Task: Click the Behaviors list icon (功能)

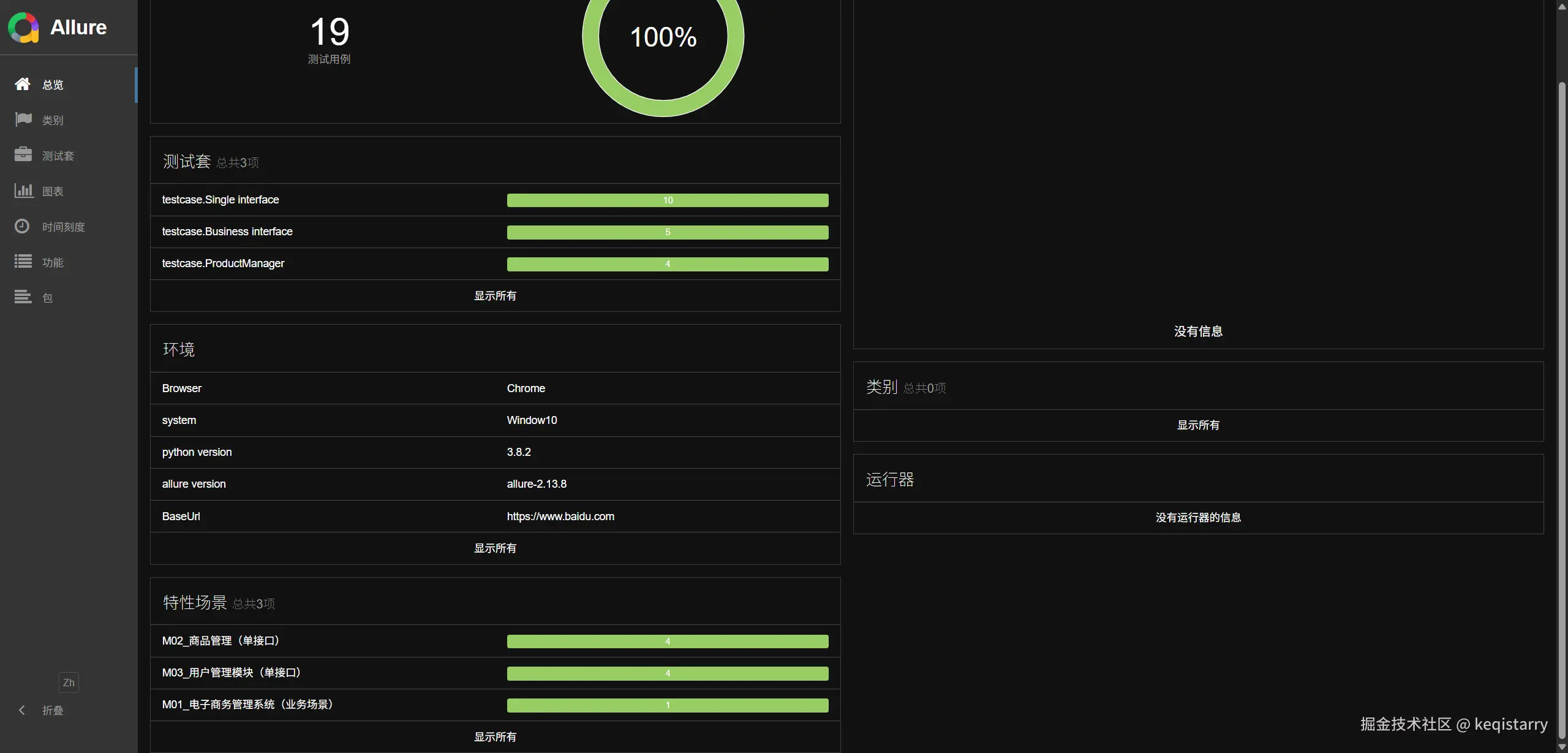Action: (x=23, y=262)
